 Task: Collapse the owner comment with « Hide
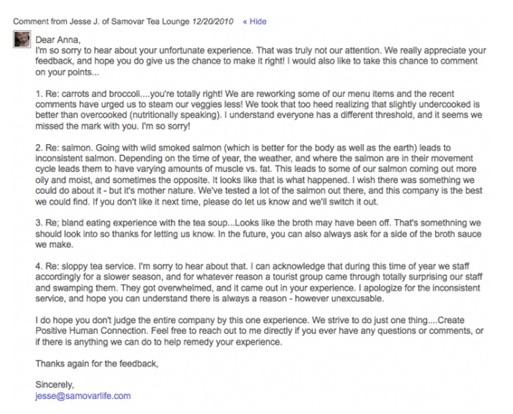tap(255, 22)
